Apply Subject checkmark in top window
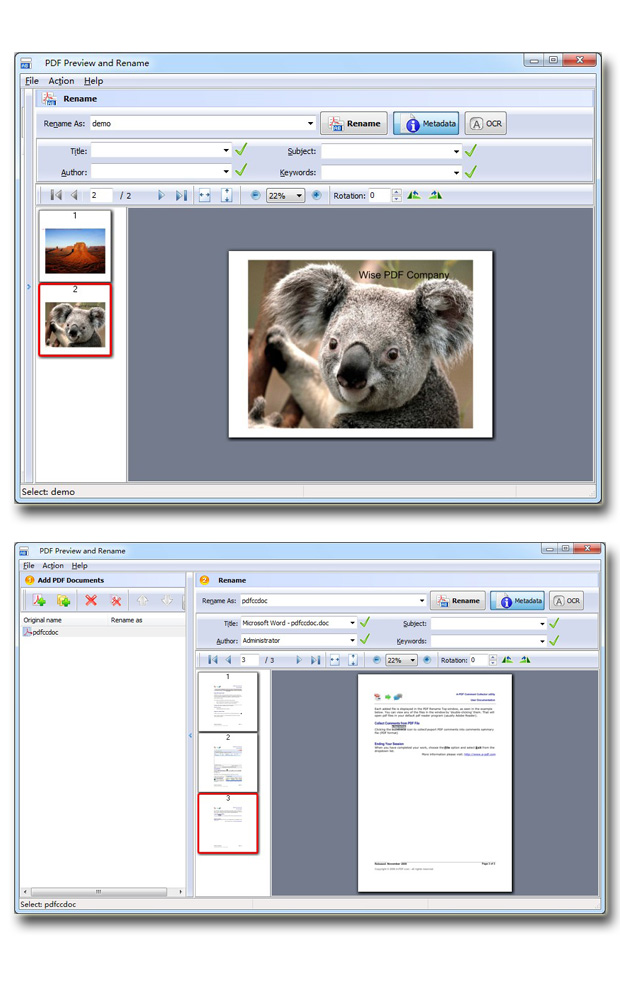Image resolution: width=620 pixels, height=992 pixels. [x=471, y=151]
